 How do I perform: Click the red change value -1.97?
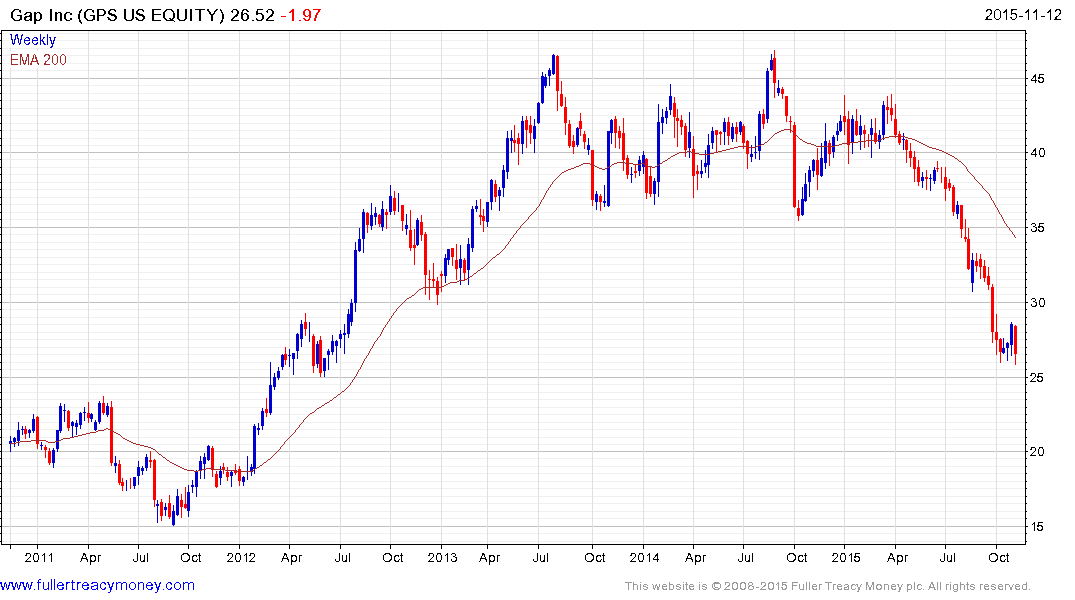pos(301,15)
